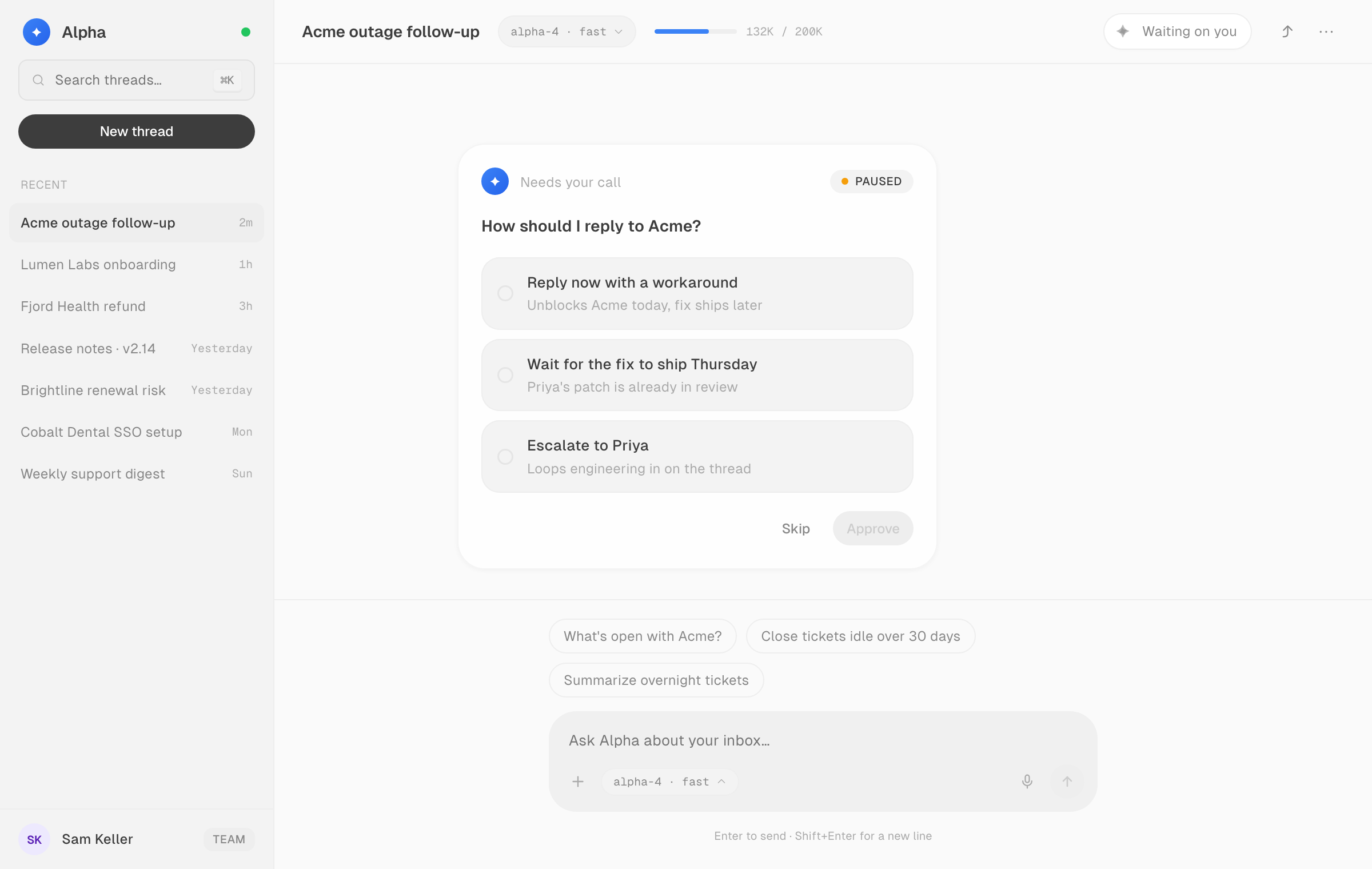Image resolution: width=1372 pixels, height=869 pixels.
Task: Click the Alpha logo icon in sidebar
Action: tap(37, 32)
